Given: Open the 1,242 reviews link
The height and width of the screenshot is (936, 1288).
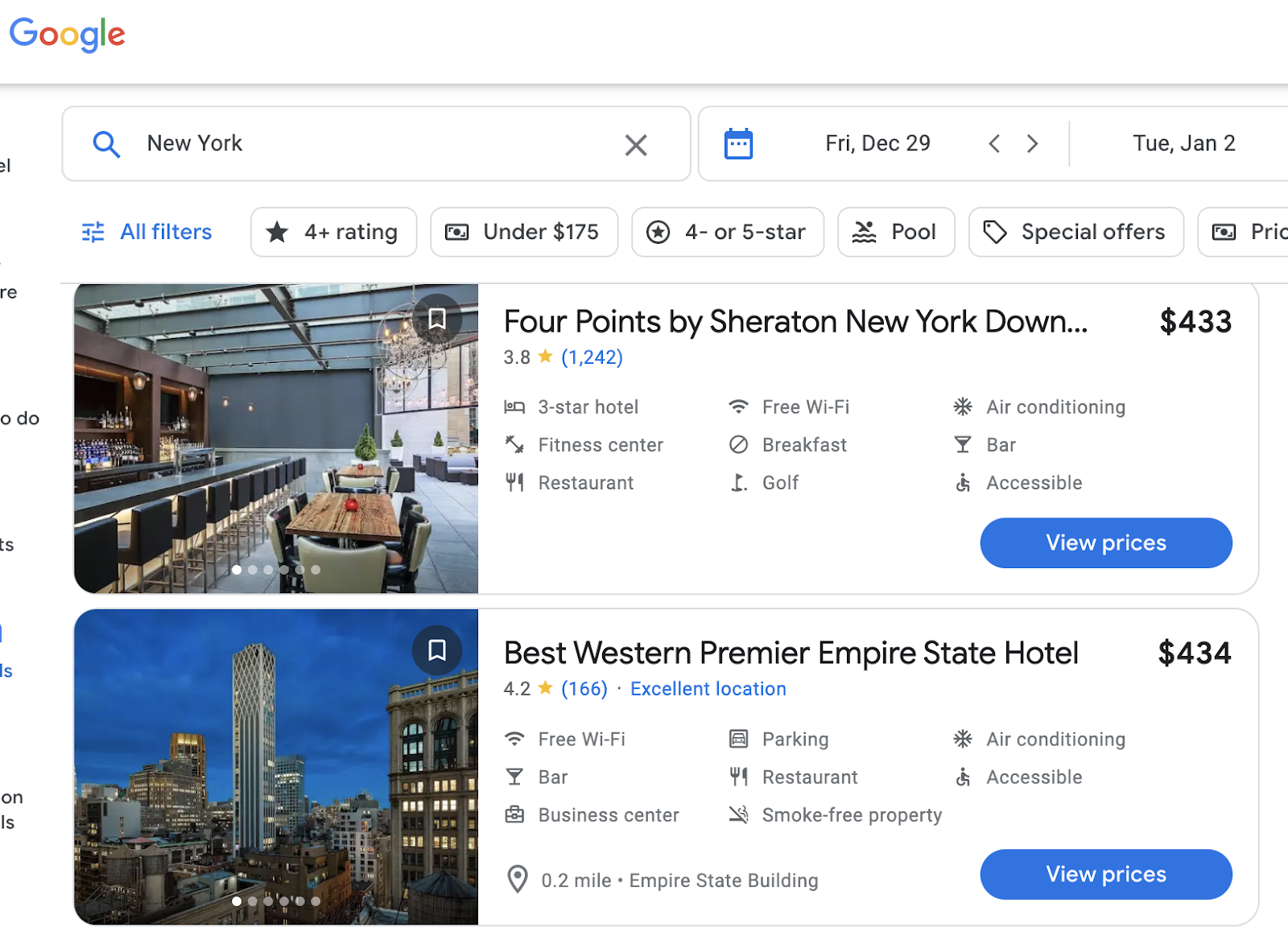Looking at the screenshot, I should point(592,357).
